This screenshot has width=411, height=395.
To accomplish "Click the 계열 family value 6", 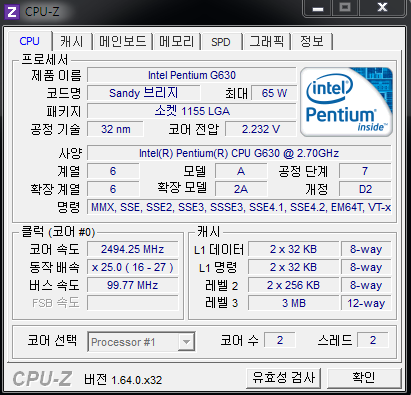I will click(x=113, y=171).
